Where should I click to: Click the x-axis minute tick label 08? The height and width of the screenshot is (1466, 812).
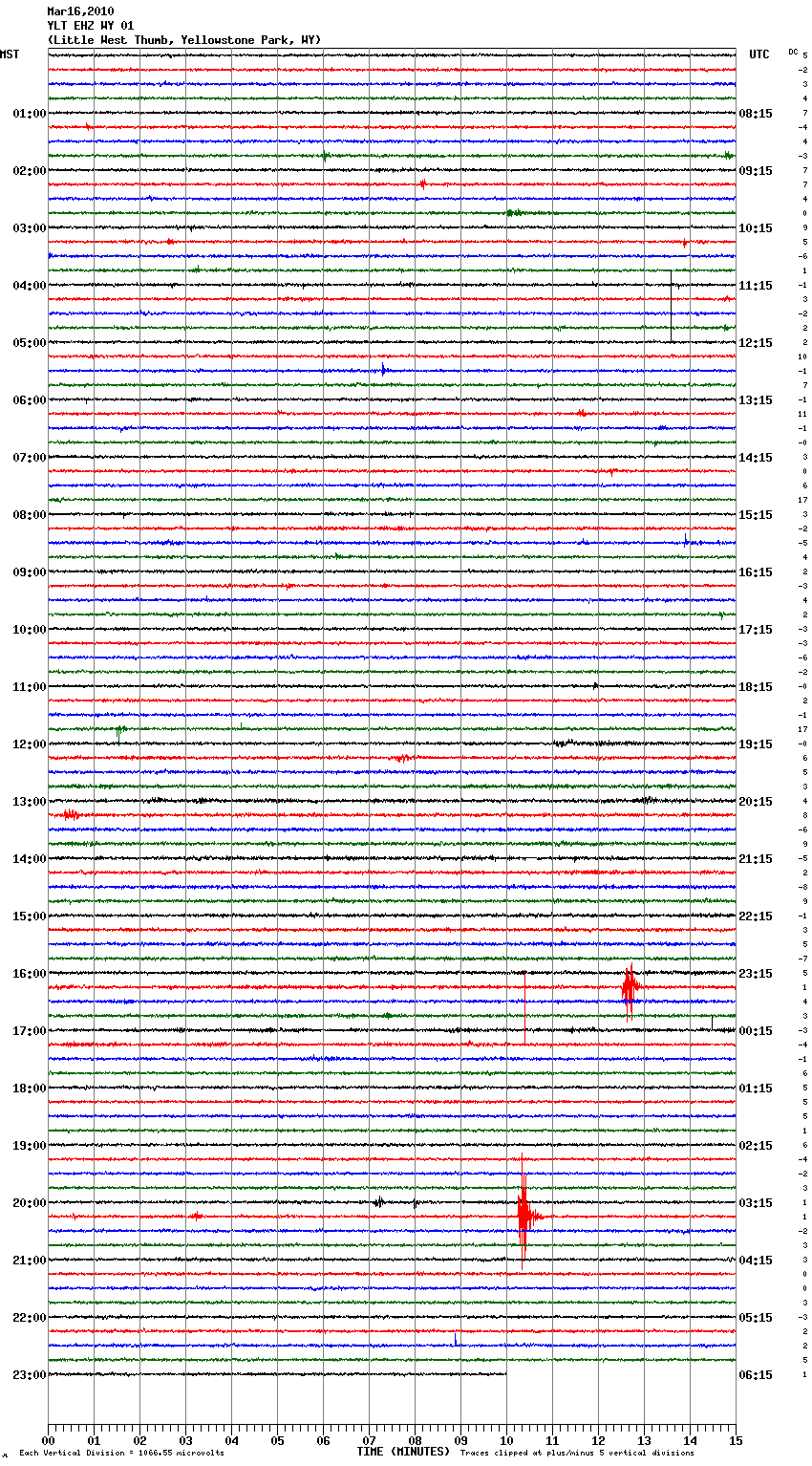click(x=415, y=1440)
